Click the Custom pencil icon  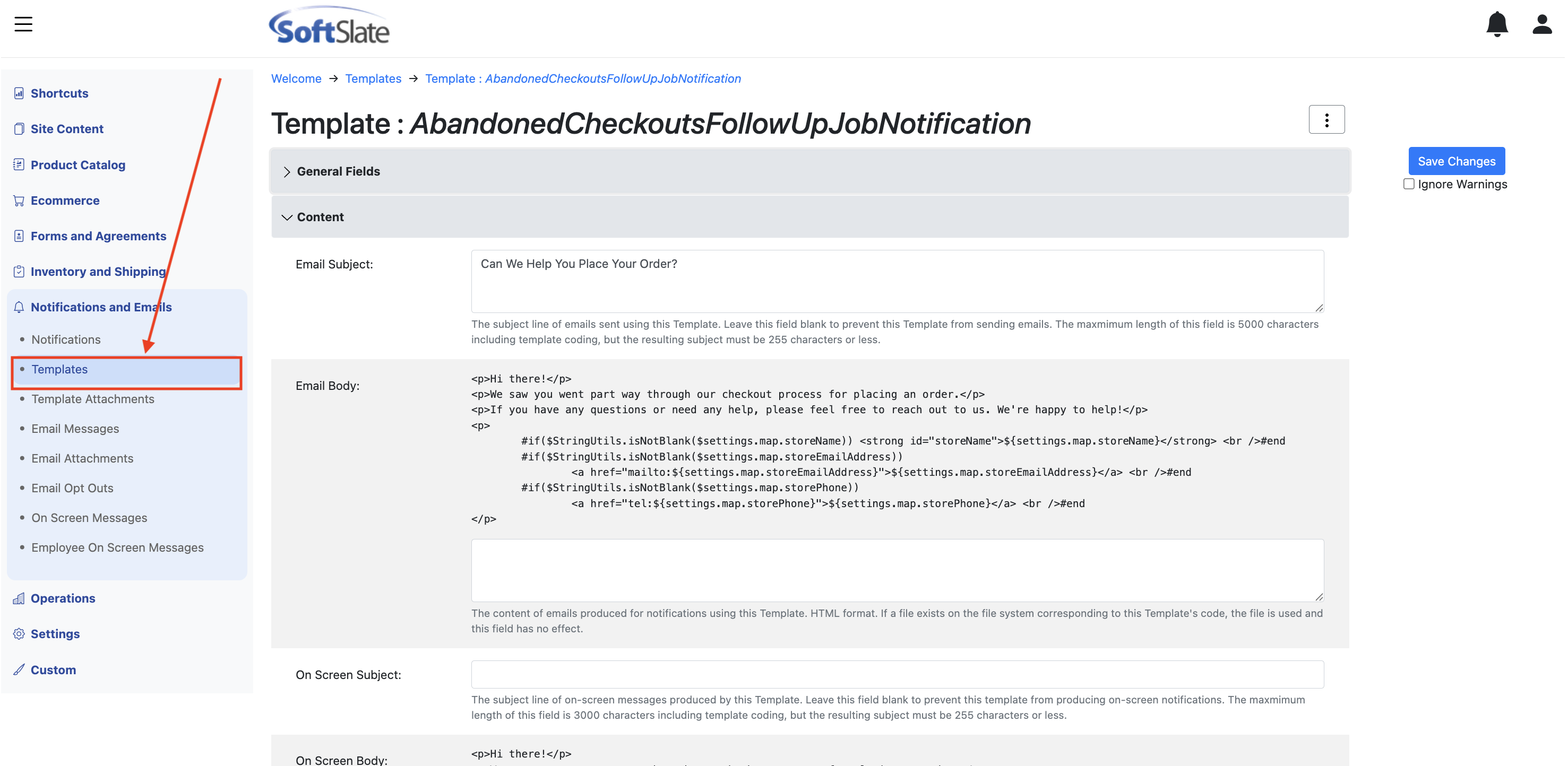[19, 670]
